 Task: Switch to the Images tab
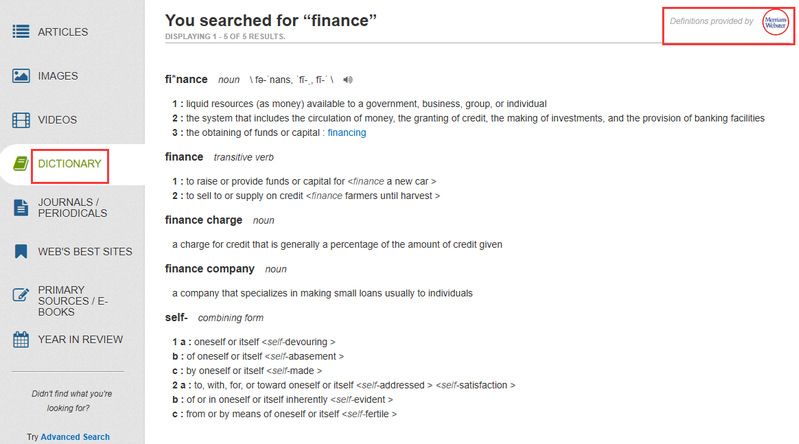[58, 76]
